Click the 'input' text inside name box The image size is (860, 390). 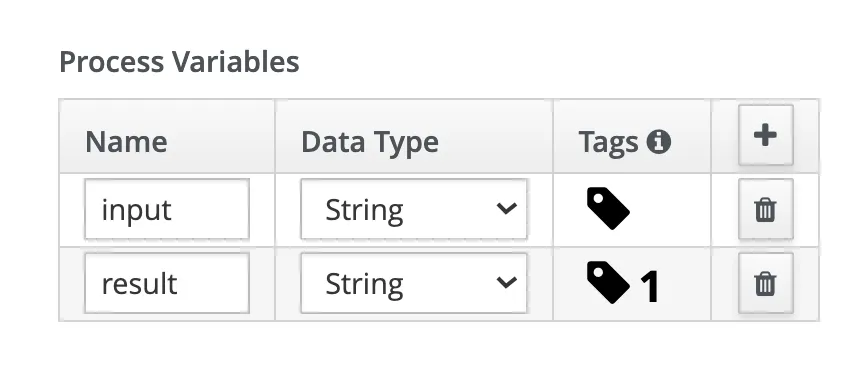coord(136,211)
